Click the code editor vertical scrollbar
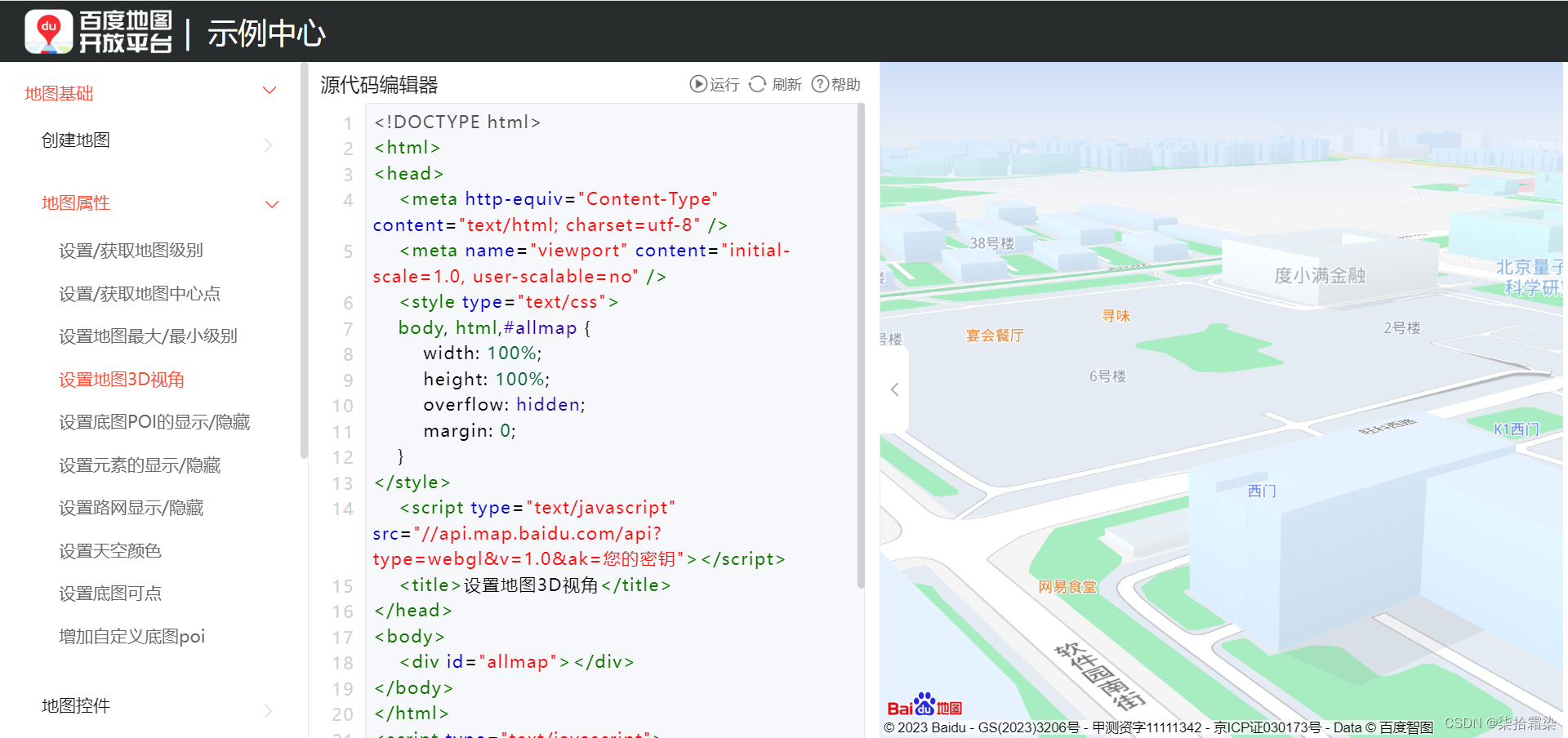Image resolution: width=1568 pixels, height=738 pixels. 861,346
